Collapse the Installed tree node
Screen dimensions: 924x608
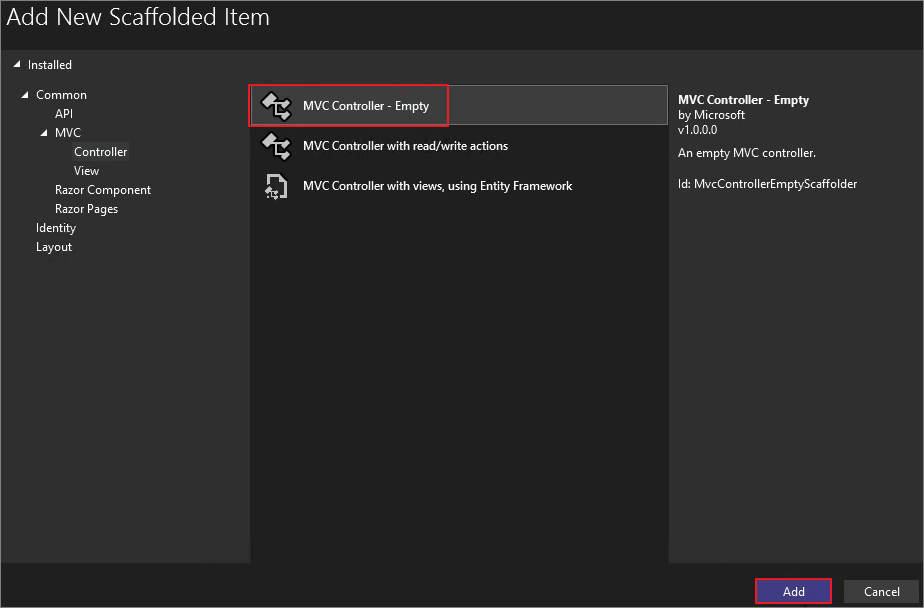coord(16,64)
